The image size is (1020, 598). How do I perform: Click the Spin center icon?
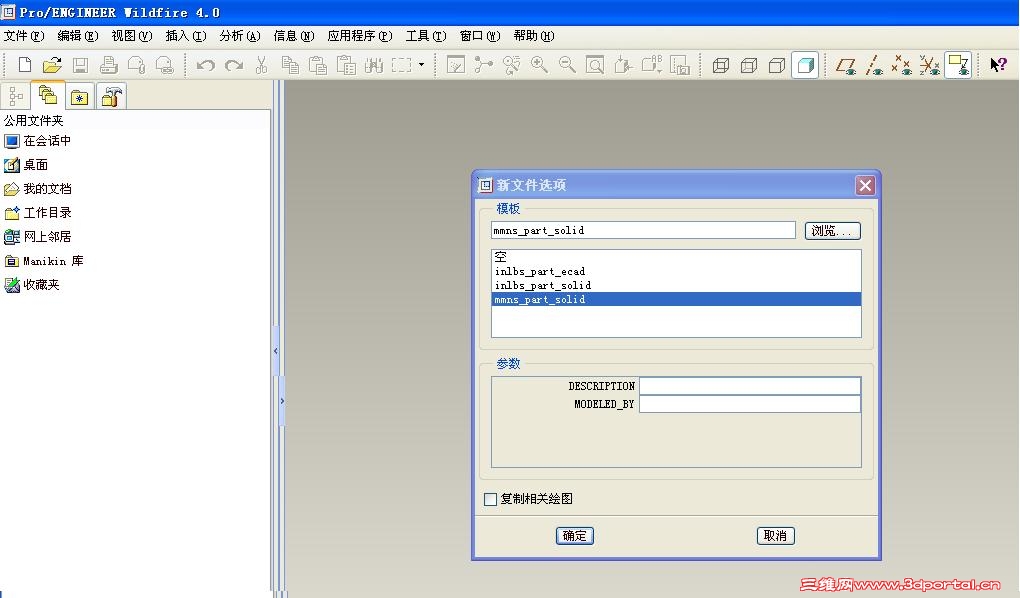click(483, 64)
